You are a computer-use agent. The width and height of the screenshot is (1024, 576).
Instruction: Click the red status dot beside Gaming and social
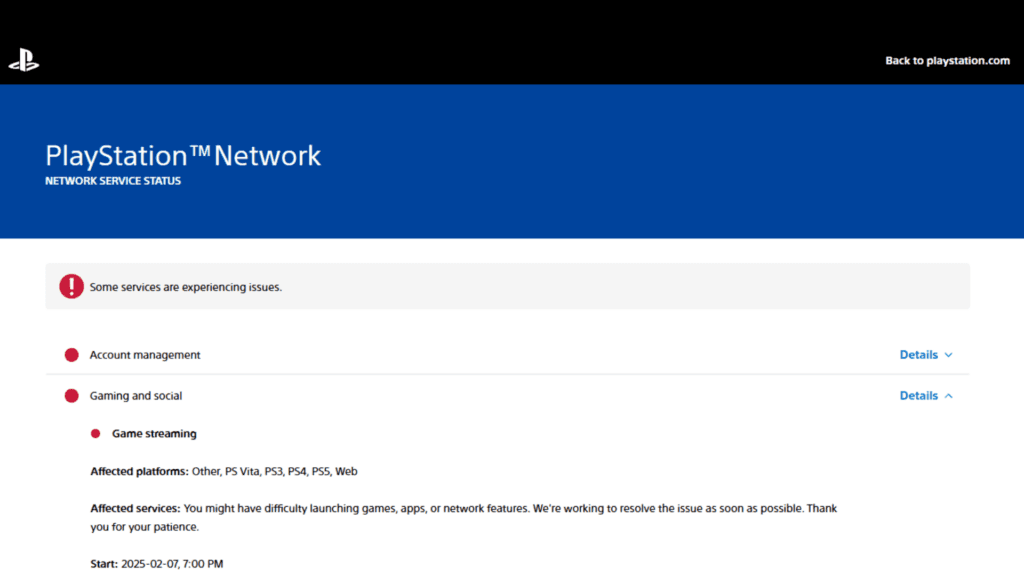[x=71, y=395]
